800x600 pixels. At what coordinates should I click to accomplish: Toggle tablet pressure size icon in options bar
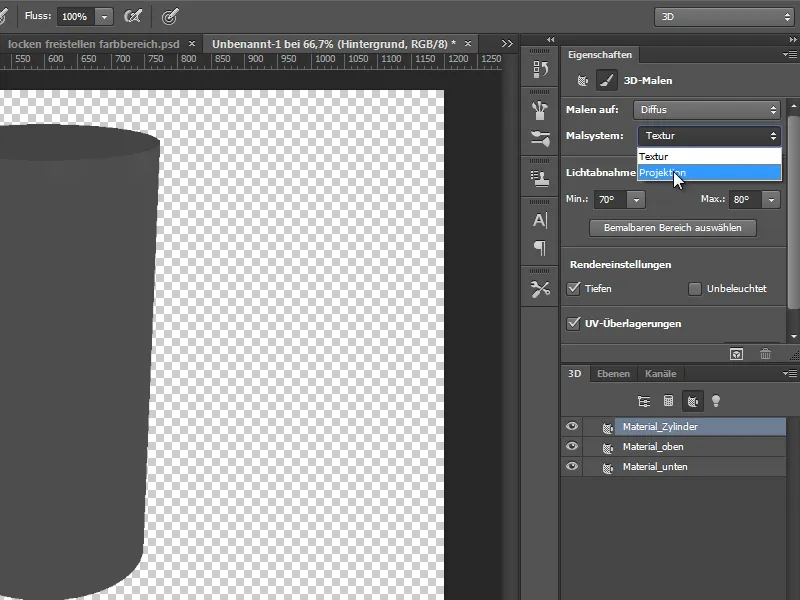(170, 16)
